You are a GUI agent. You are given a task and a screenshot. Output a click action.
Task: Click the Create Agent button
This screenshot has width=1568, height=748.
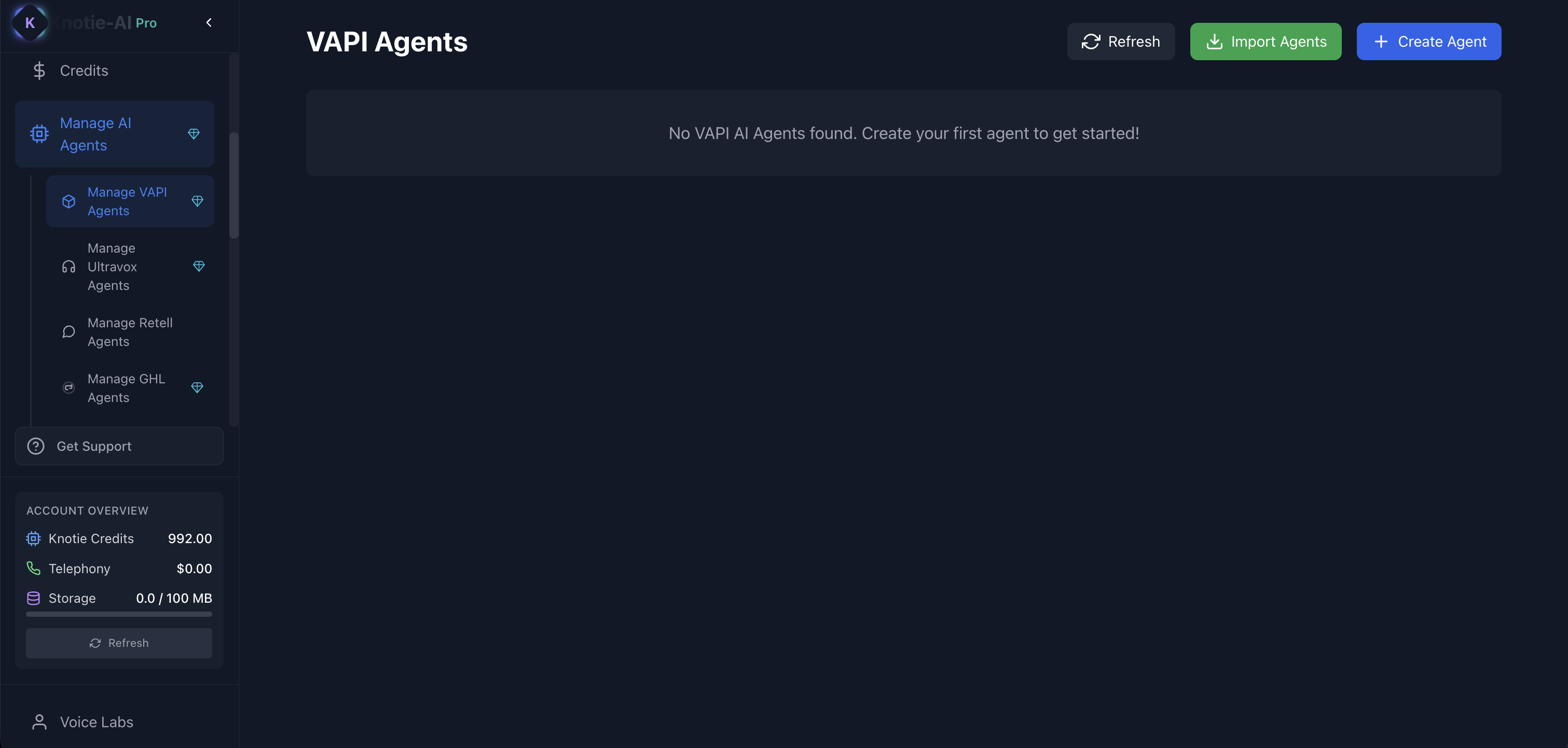pos(1429,41)
